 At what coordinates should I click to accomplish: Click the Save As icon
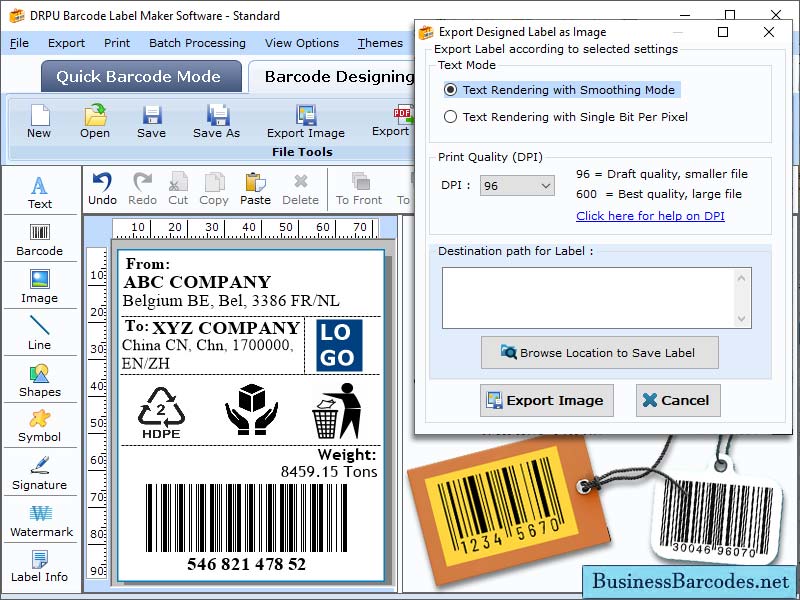(215, 122)
